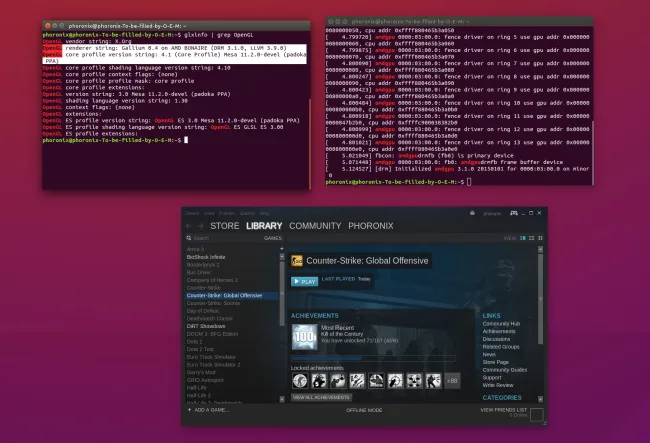The height and width of the screenshot is (443, 650).
Task: Switch to the last library view mode icon
Action: pyautogui.click(x=542, y=239)
